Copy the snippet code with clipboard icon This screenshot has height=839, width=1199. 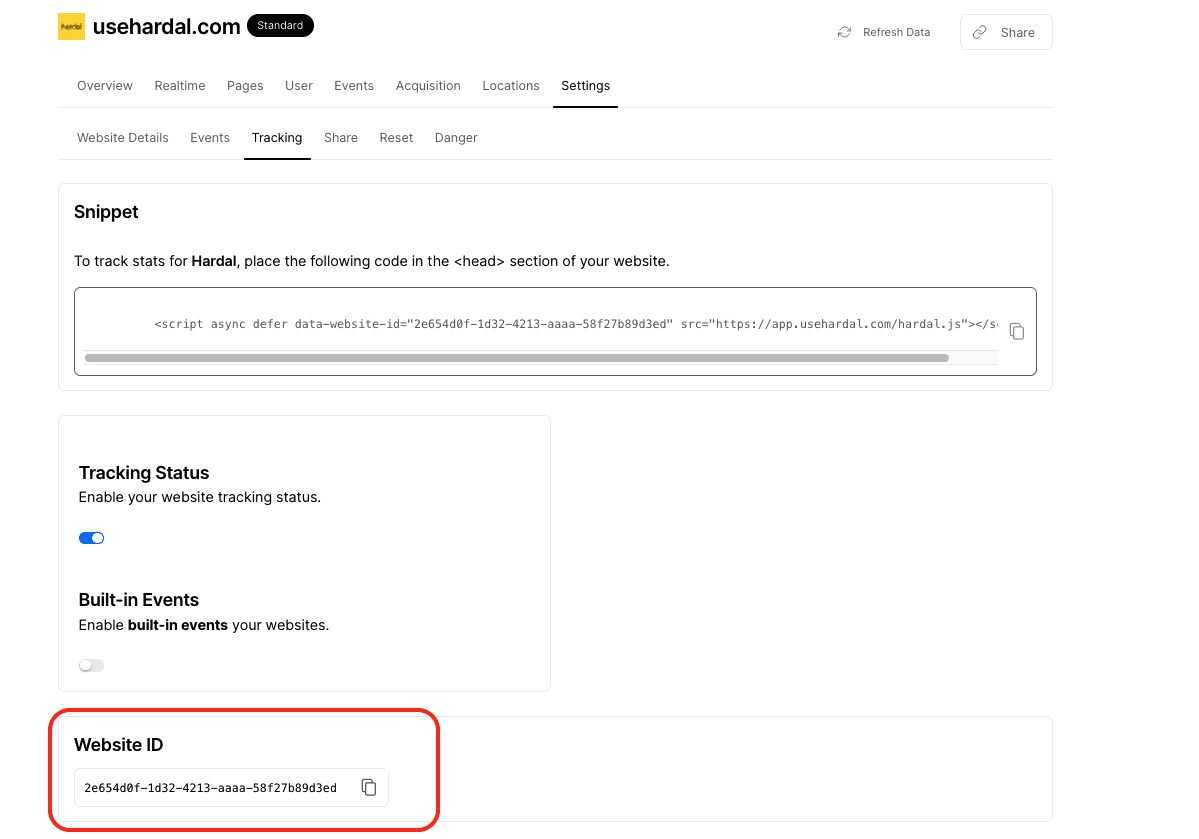1016,331
